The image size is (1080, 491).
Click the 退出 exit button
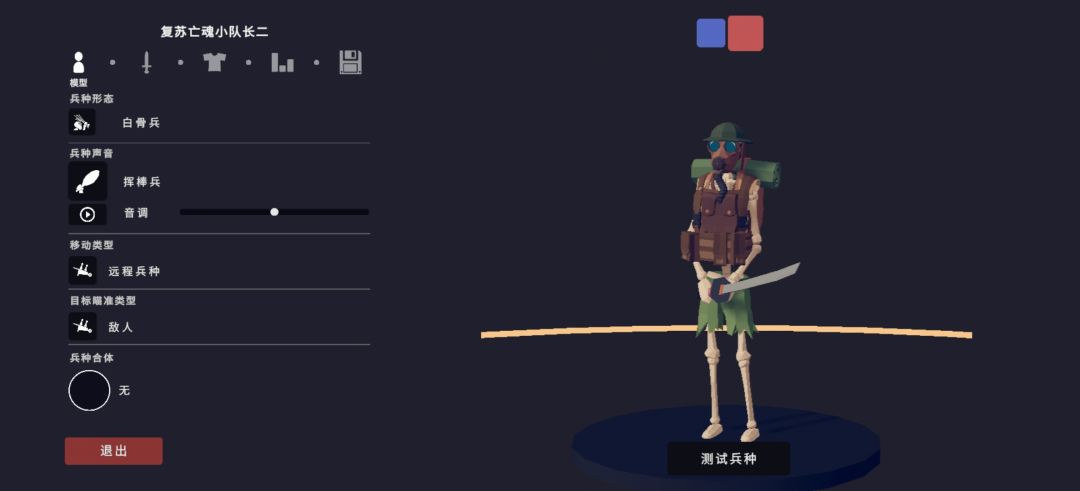click(x=114, y=451)
